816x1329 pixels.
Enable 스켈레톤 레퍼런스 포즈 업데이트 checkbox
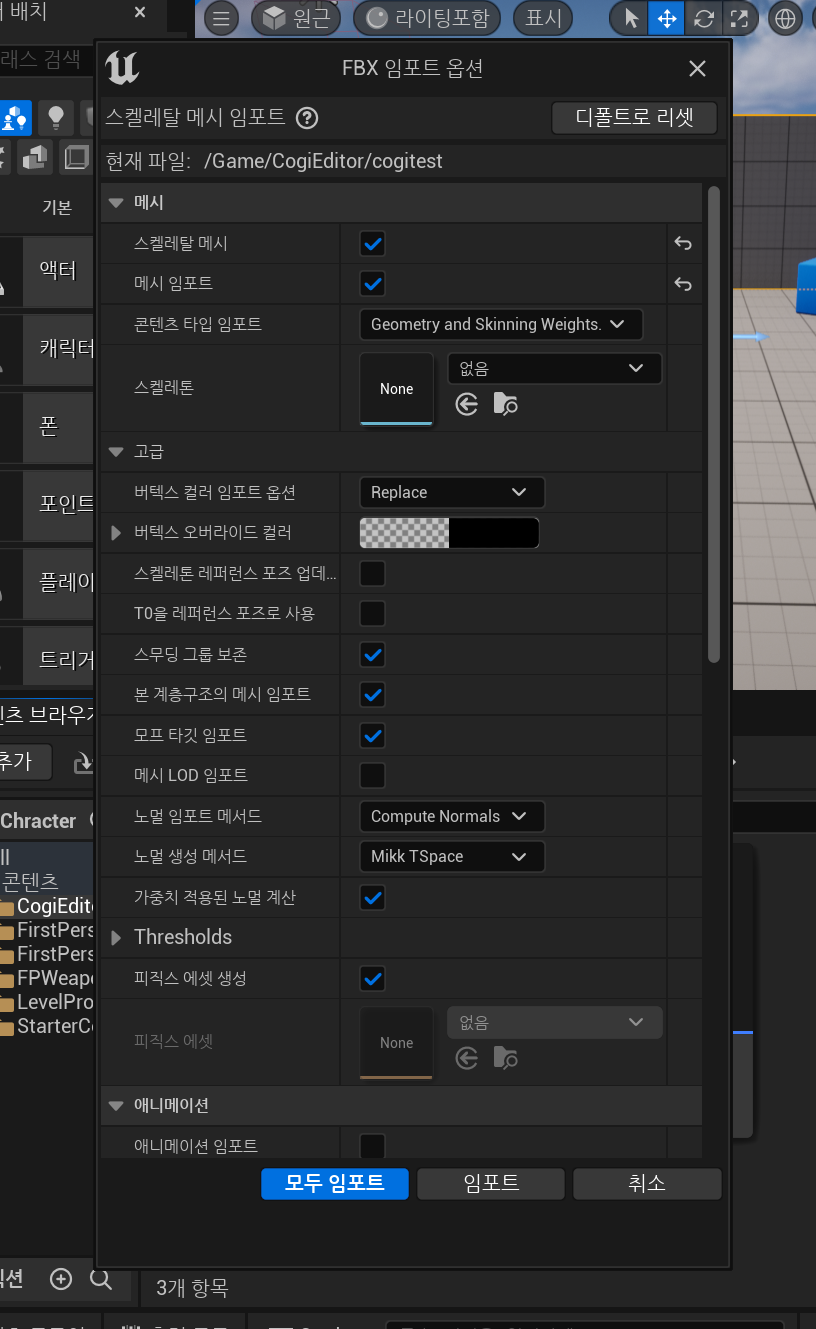[x=373, y=573]
